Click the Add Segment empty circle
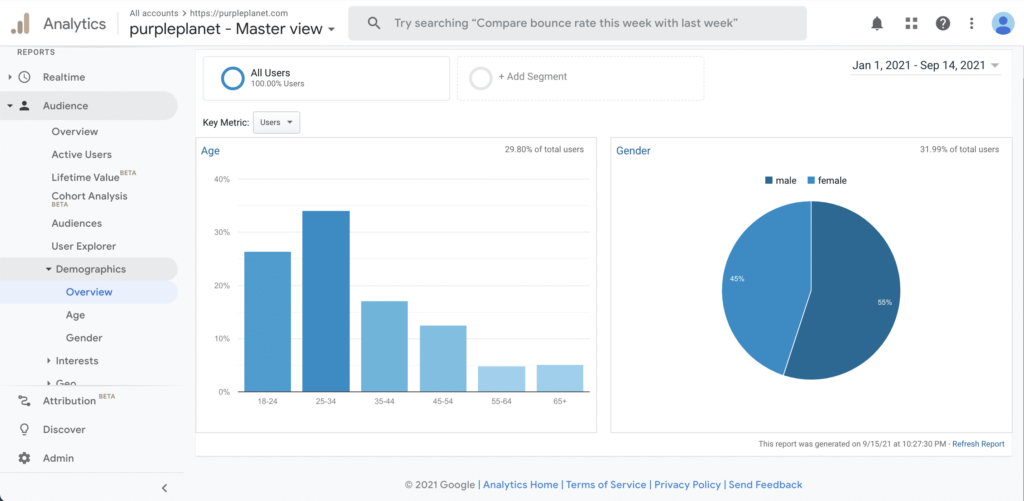This screenshot has height=501, width=1024. tap(481, 78)
